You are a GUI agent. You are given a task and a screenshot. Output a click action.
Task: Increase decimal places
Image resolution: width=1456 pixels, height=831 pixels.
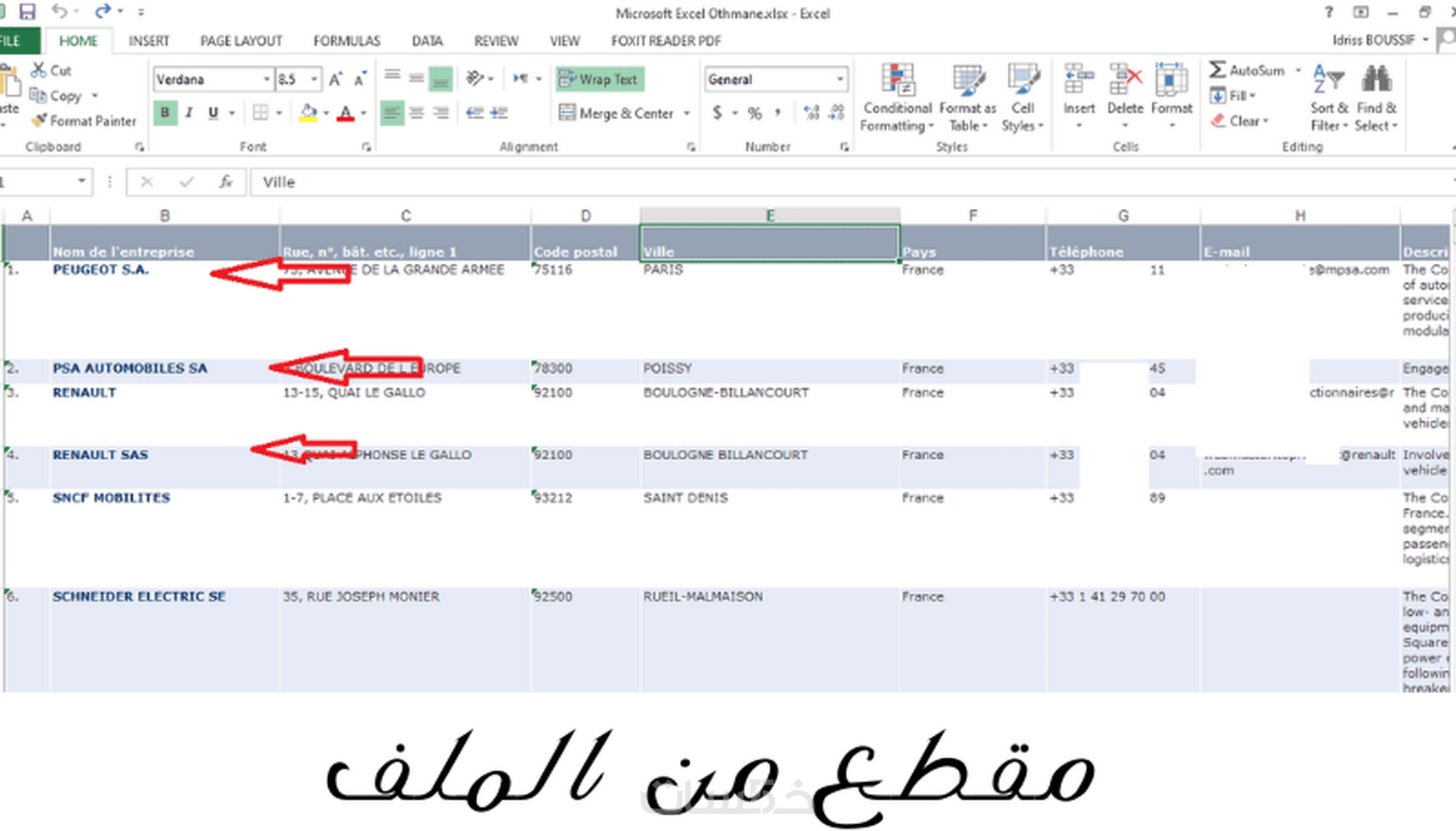[x=811, y=113]
